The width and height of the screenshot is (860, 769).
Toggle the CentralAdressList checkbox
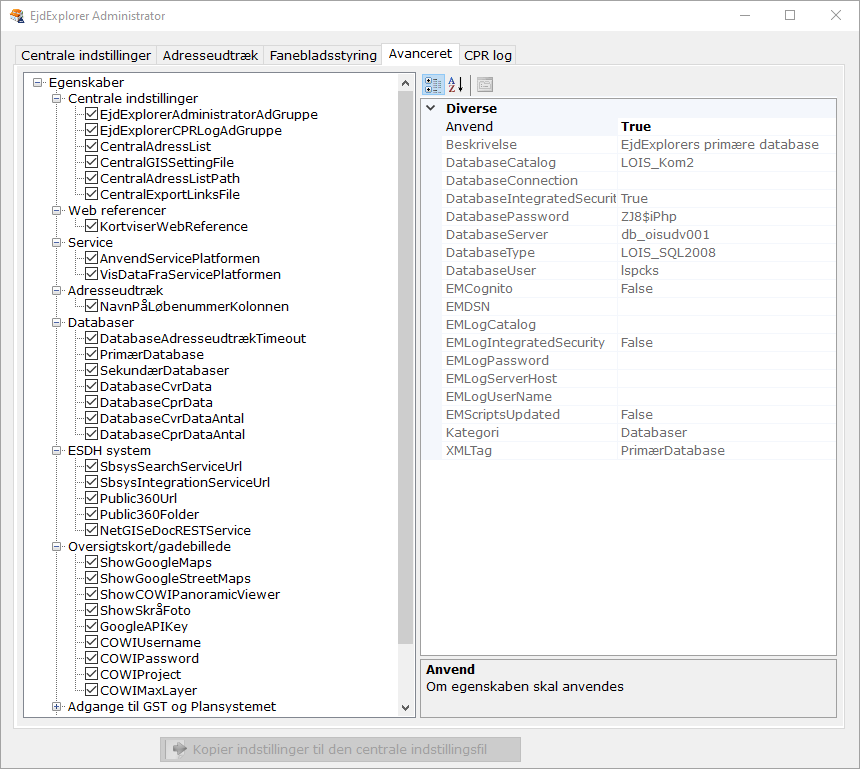click(91, 146)
